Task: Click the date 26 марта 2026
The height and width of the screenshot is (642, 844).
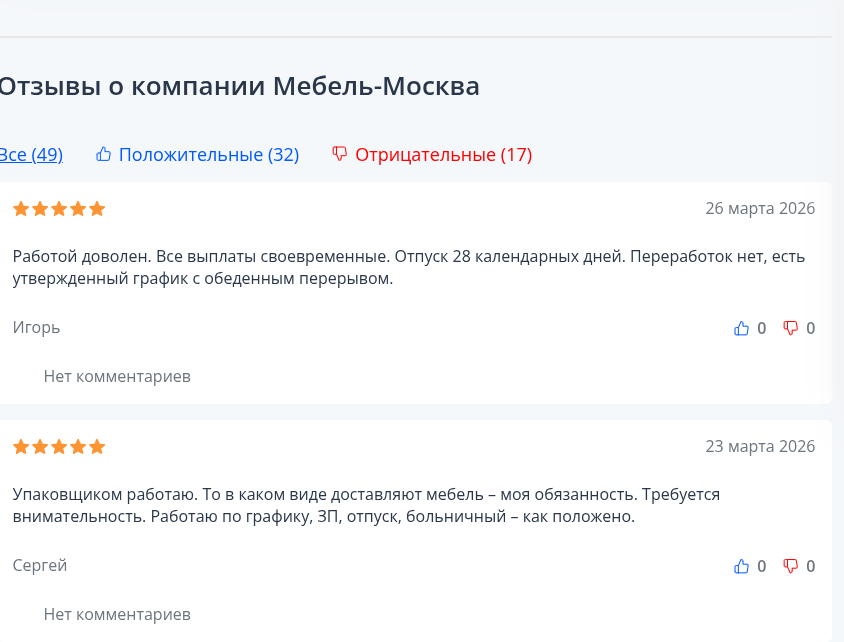Action: (760, 209)
